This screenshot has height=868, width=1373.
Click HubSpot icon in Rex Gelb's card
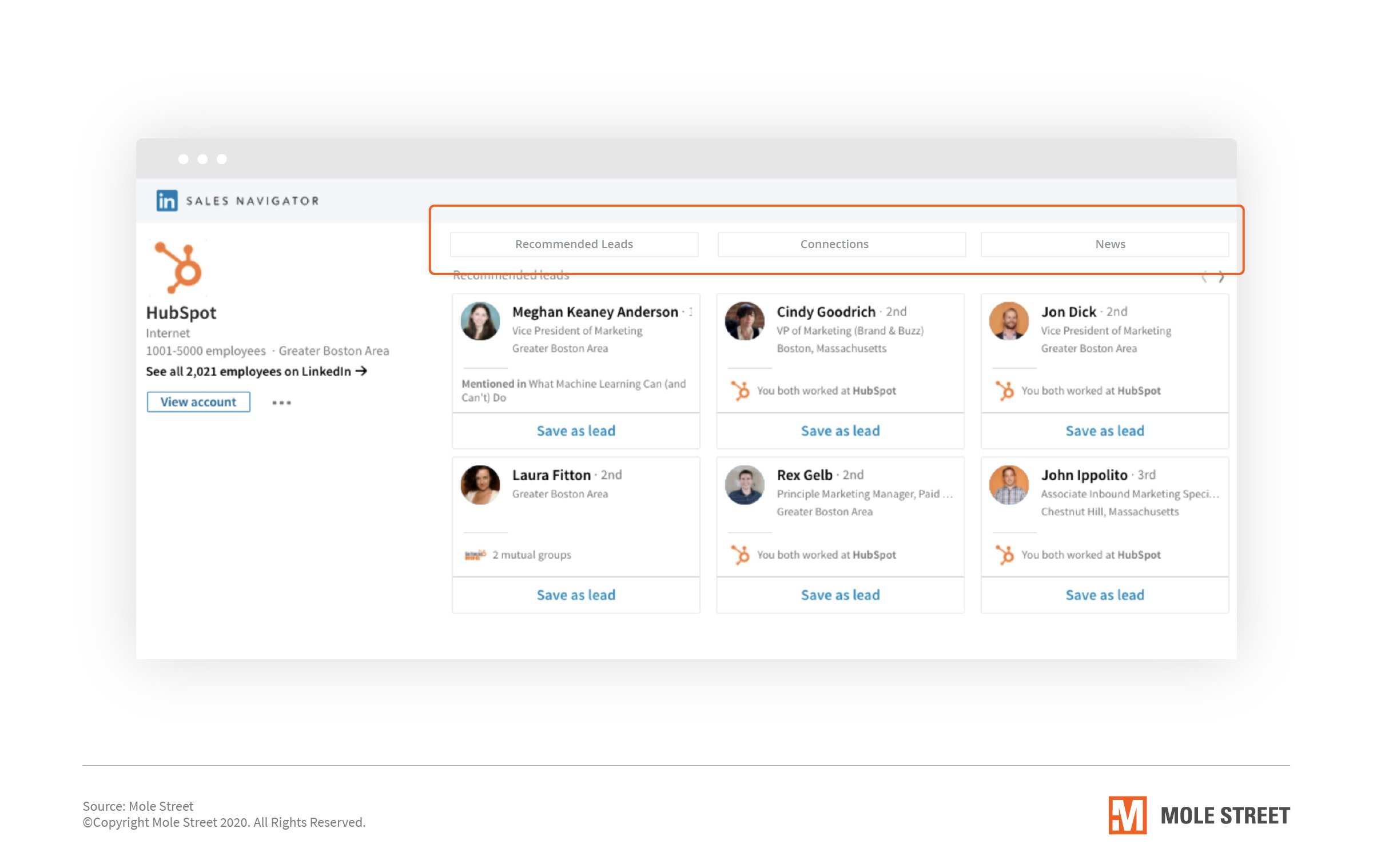(x=740, y=555)
